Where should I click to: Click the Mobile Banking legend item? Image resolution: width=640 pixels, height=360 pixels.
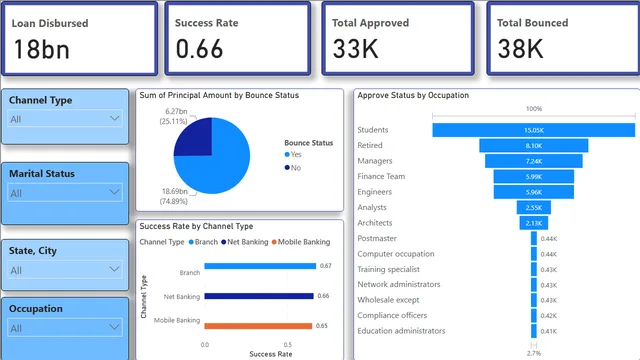click(301, 242)
